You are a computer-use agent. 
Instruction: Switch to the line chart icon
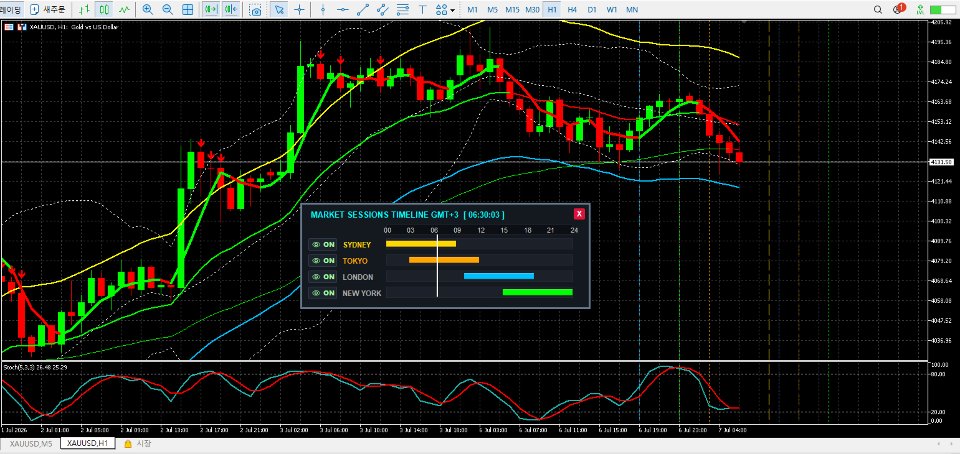point(124,10)
